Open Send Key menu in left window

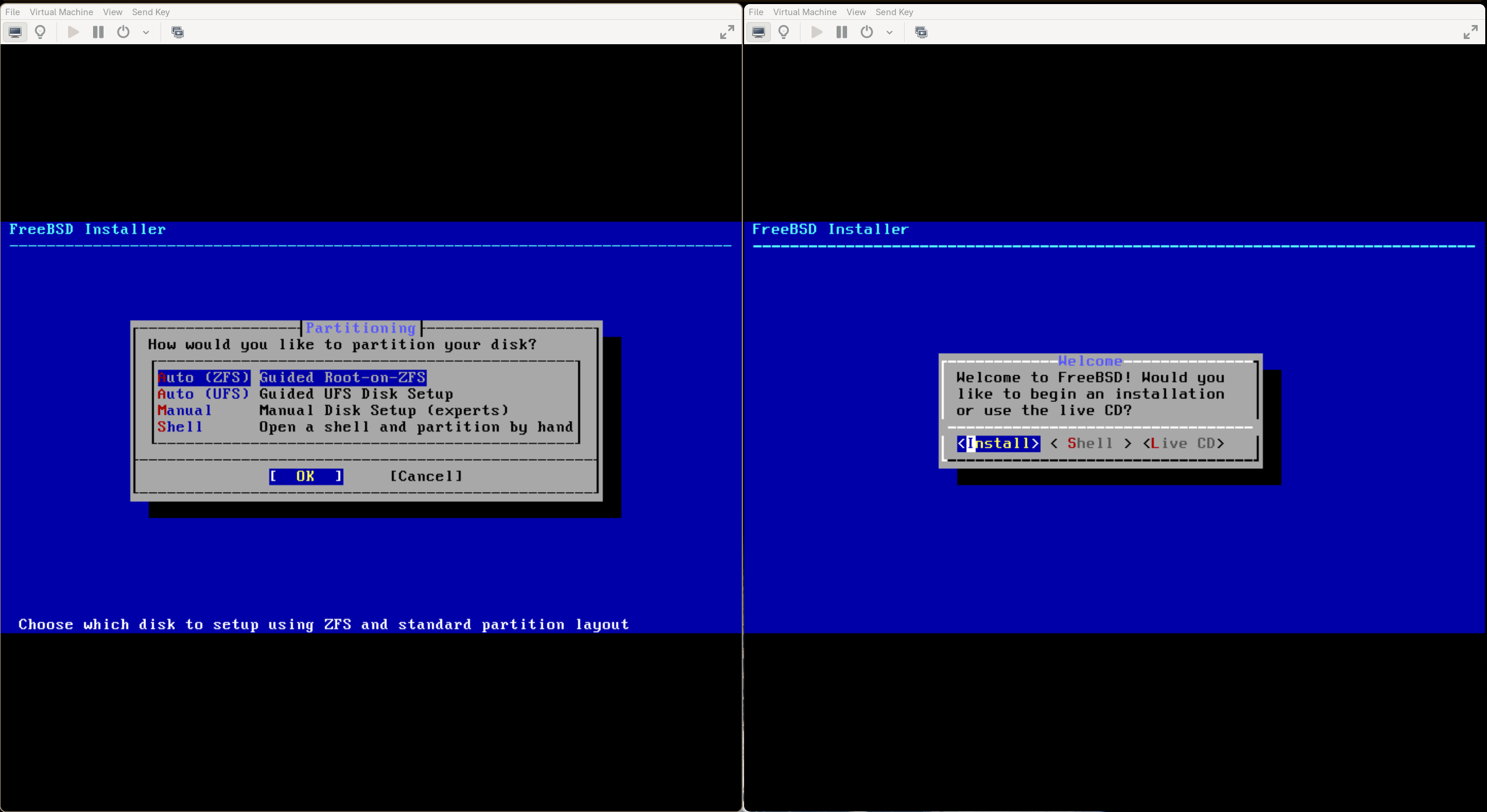(x=151, y=12)
